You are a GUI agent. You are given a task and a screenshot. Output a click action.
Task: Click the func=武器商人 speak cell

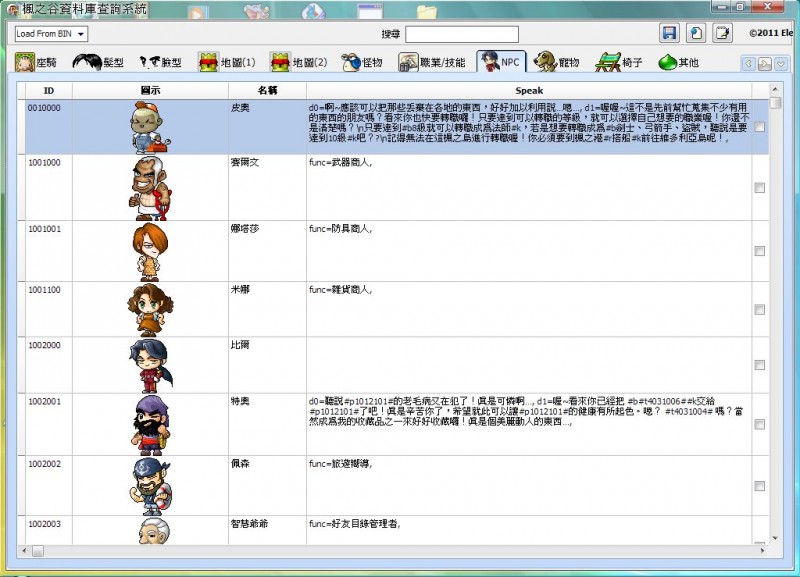[x=529, y=188]
